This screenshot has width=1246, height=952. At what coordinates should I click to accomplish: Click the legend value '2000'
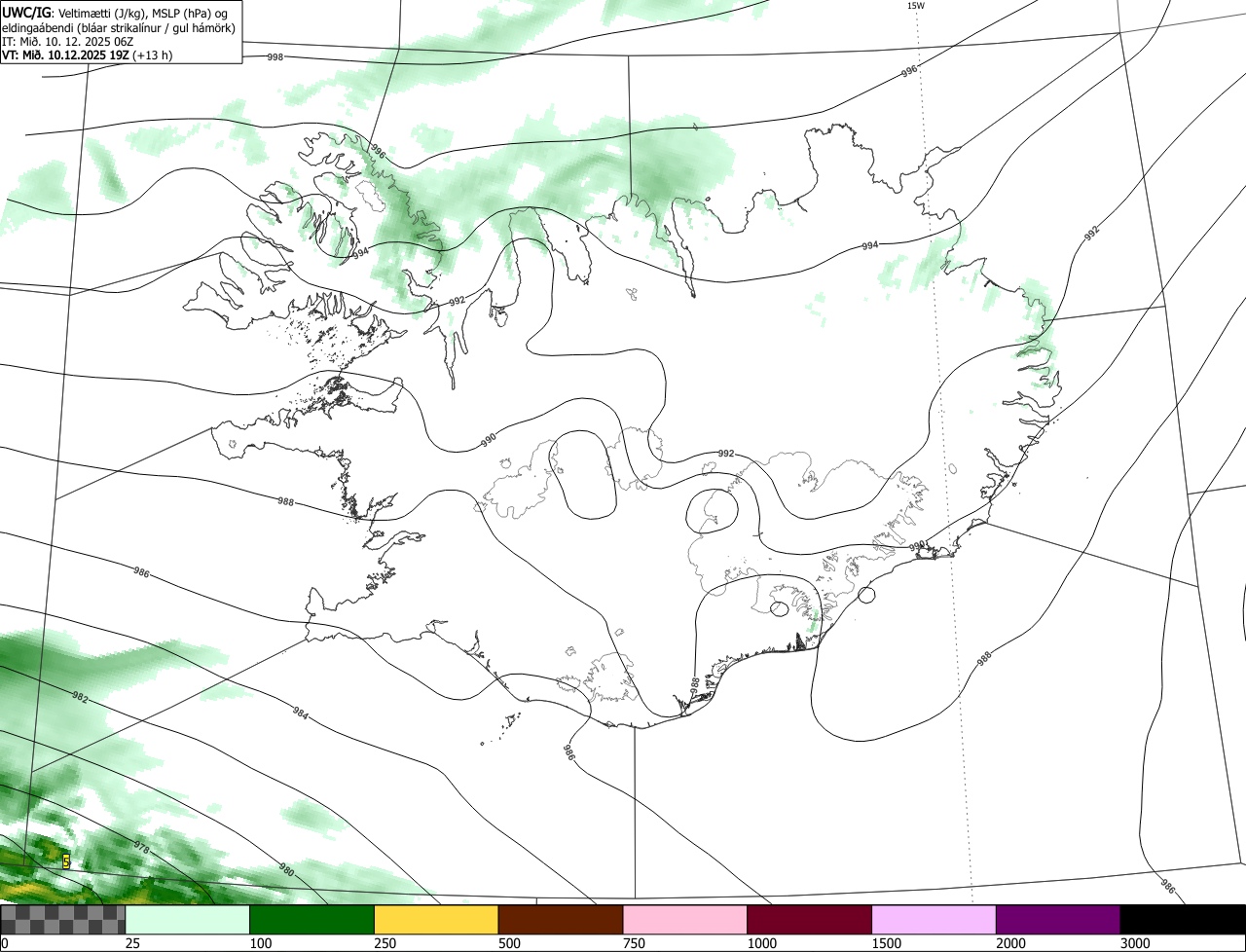click(1010, 943)
